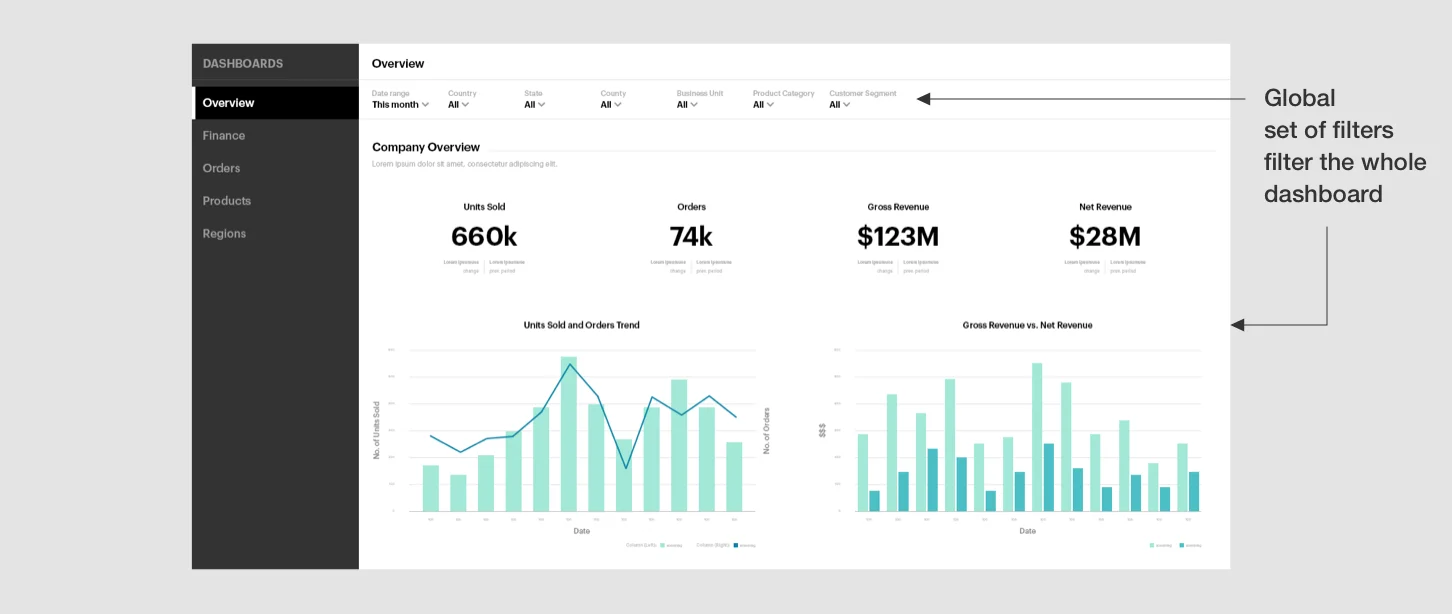Click the Net Revenue KPI label
The image size is (1452, 614).
click(x=1105, y=207)
